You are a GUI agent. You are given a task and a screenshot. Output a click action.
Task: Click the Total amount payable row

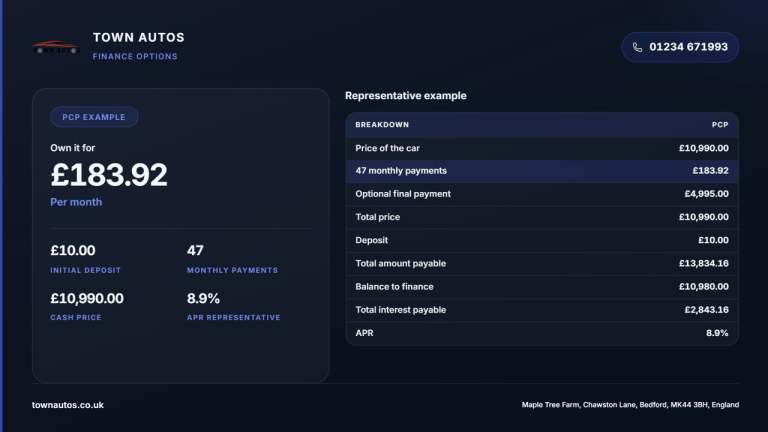pyautogui.click(x=542, y=264)
